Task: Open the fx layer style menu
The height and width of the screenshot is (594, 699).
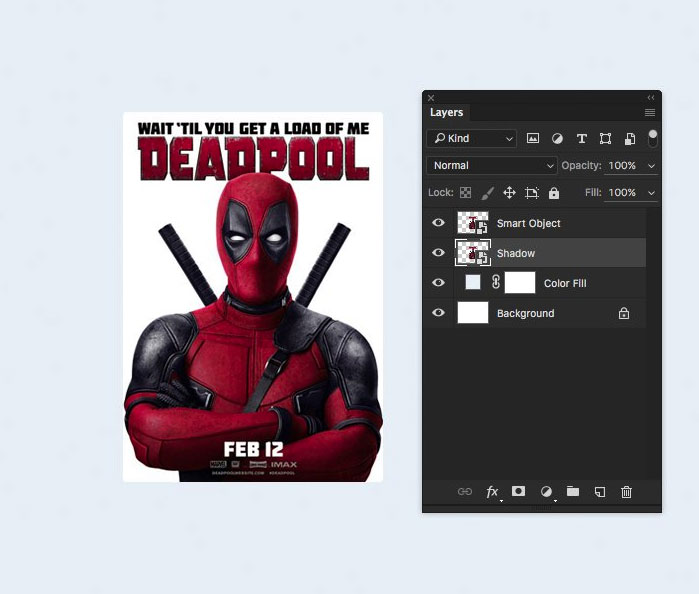Action: coord(492,491)
